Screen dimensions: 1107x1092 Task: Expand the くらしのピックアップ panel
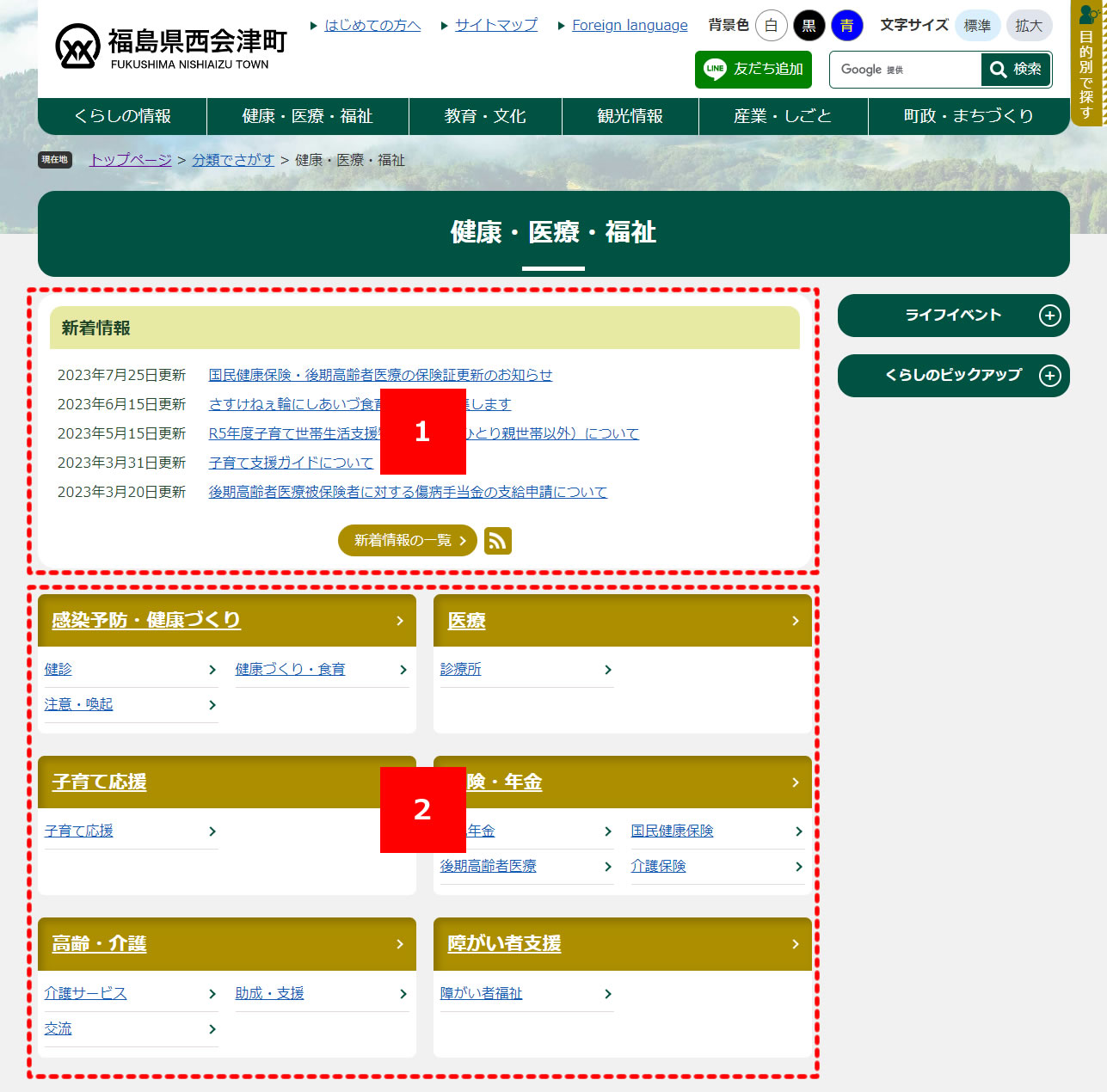point(953,376)
